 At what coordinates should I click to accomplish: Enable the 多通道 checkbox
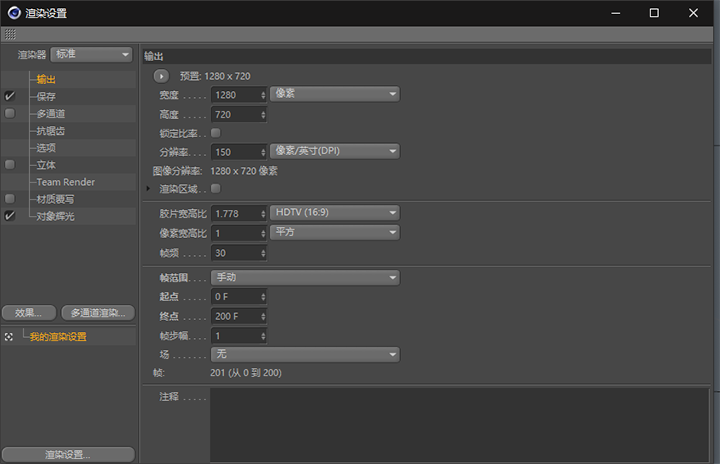coord(10,114)
